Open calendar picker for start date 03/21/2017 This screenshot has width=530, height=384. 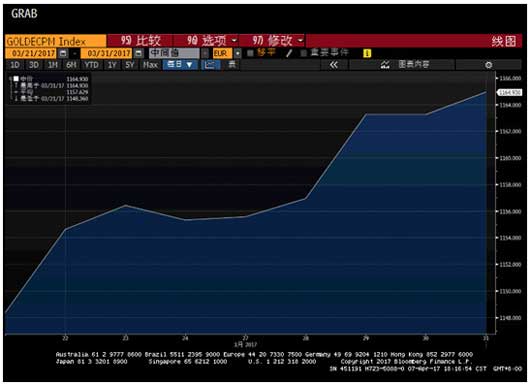(x=63, y=53)
